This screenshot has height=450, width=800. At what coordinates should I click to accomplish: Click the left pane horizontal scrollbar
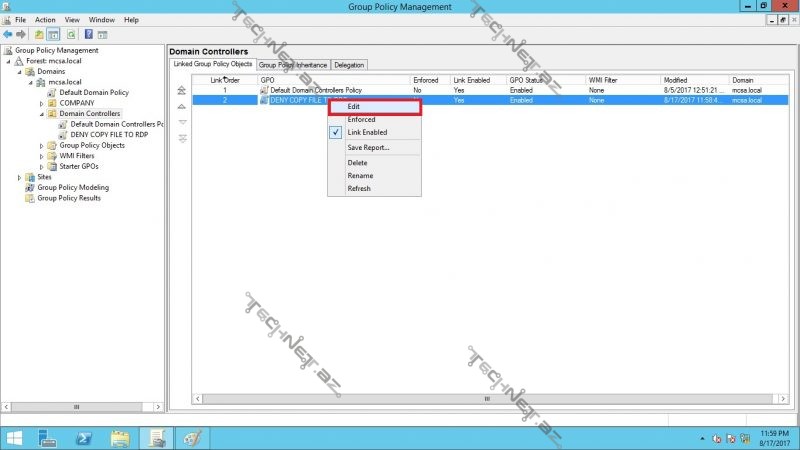[x=80, y=407]
